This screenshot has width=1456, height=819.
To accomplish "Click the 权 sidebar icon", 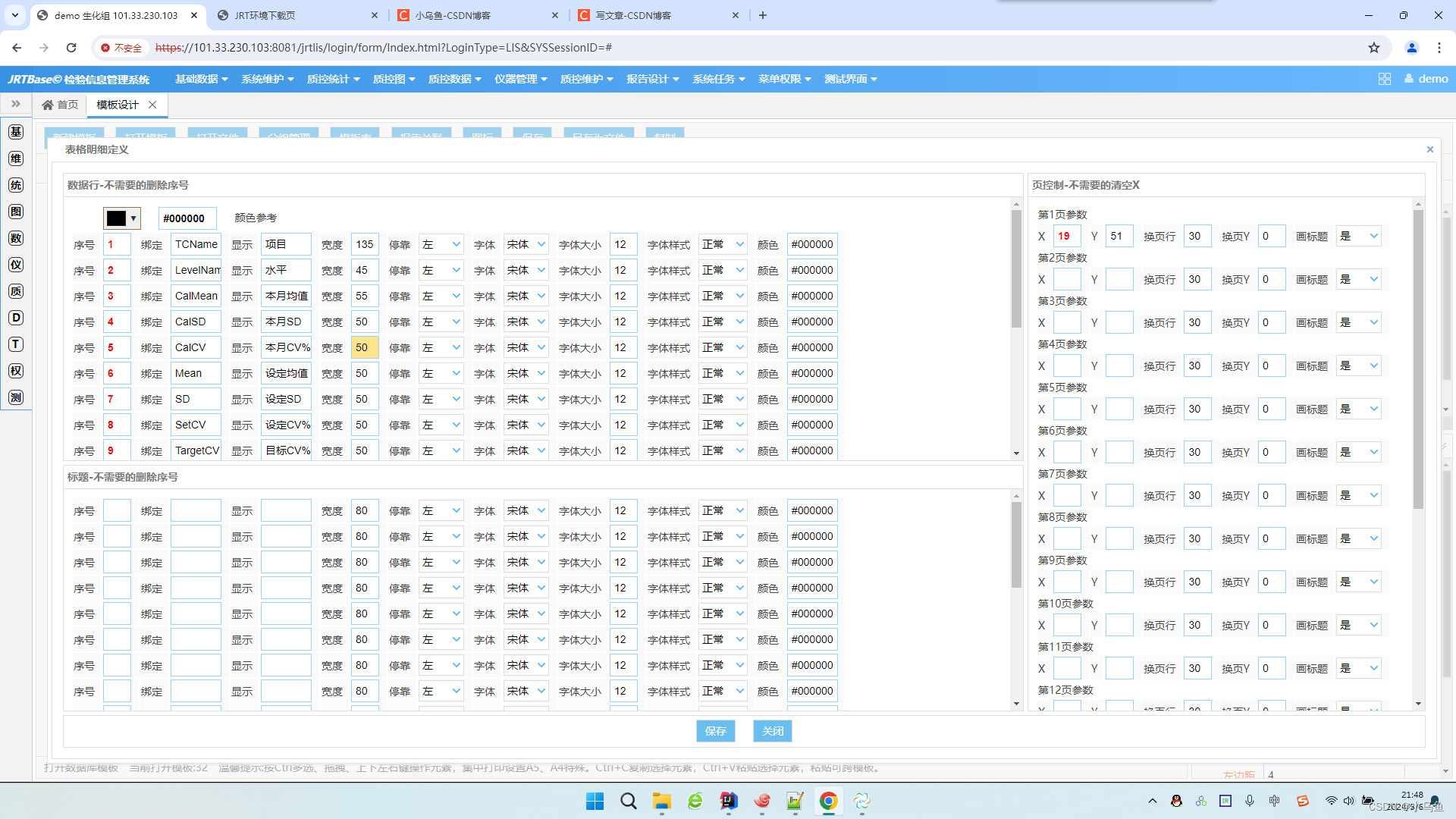I will (x=16, y=371).
